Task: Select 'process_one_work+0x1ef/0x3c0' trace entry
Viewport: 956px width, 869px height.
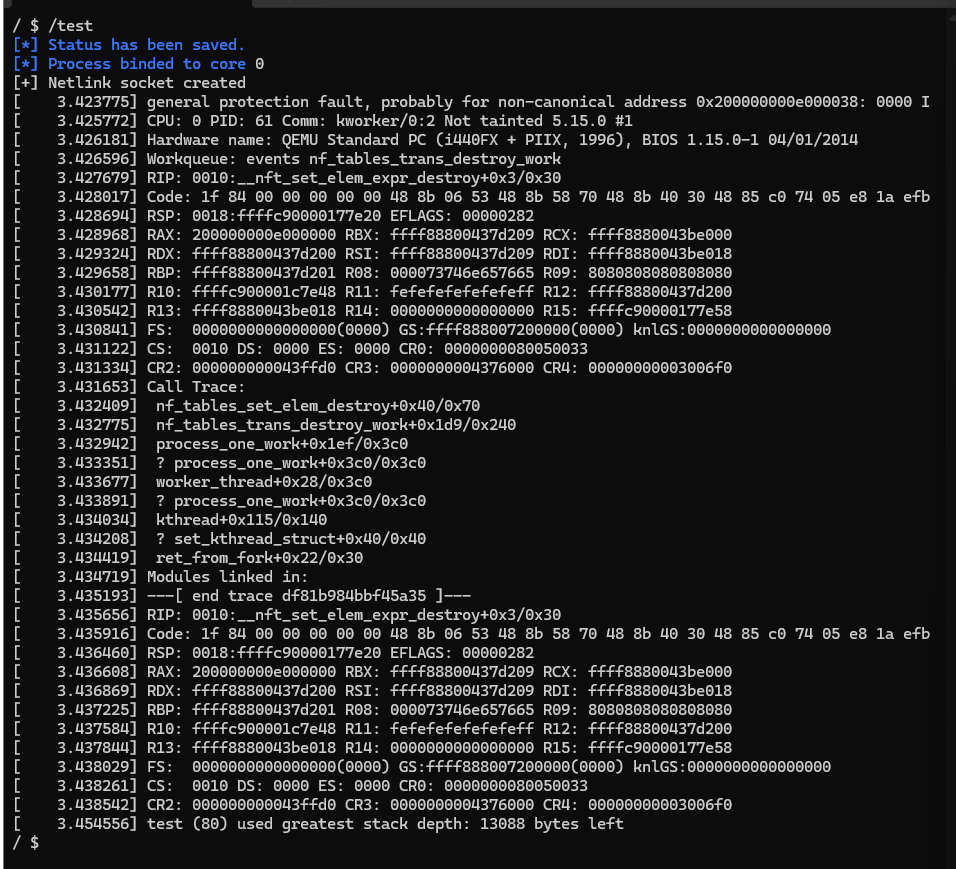Action: pos(282,443)
